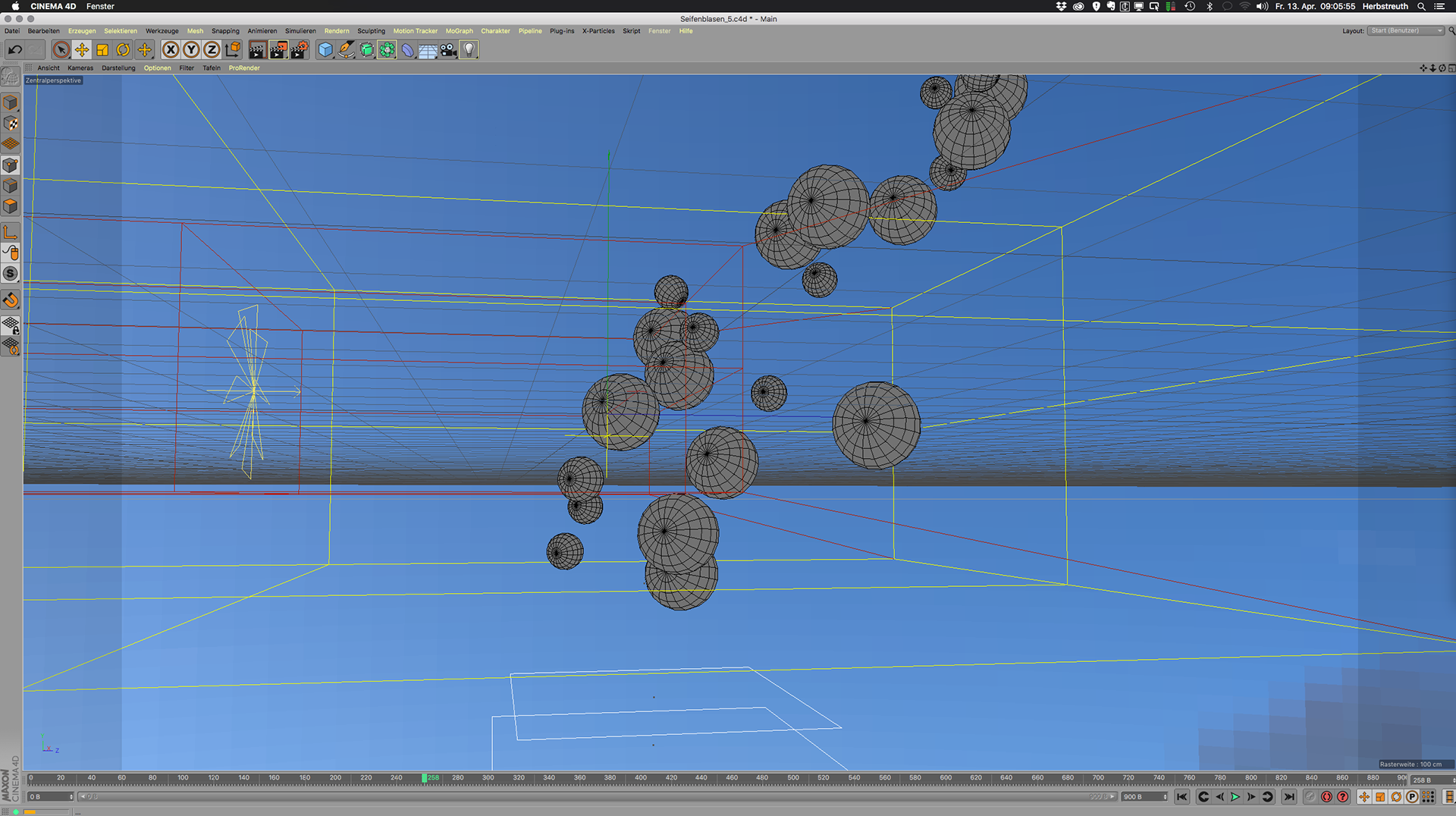This screenshot has height=816, width=1456.
Task: Toggle Z axis lock
Action: [x=212, y=50]
